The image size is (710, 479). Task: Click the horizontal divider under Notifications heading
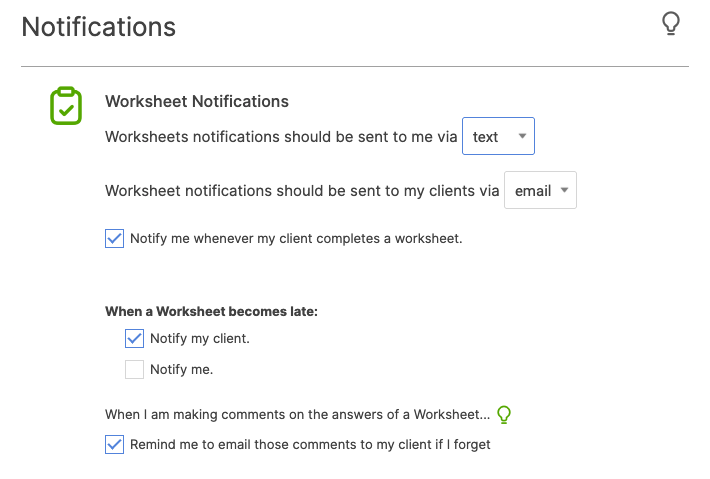(x=355, y=66)
